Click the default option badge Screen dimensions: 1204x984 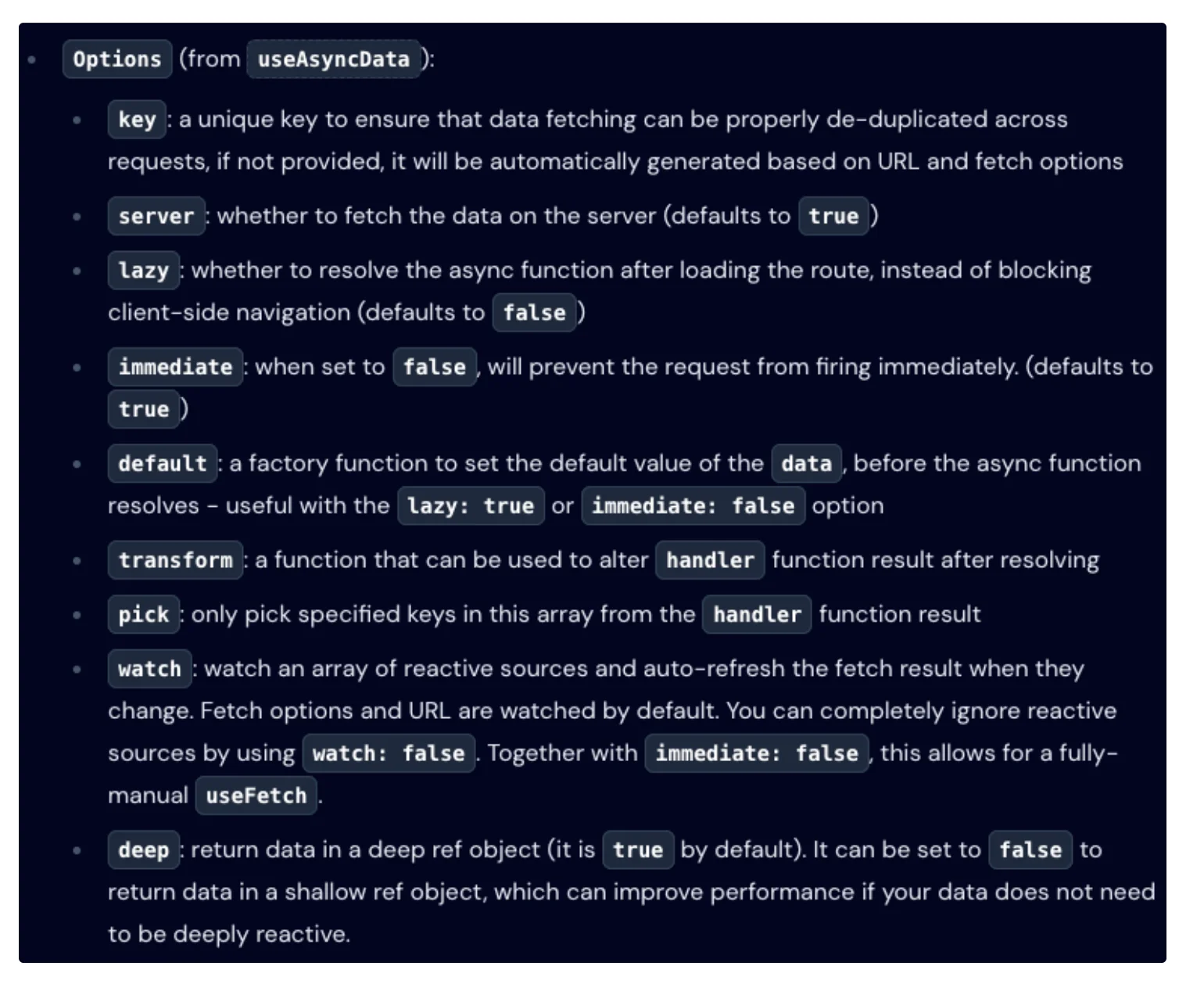point(163,464)
